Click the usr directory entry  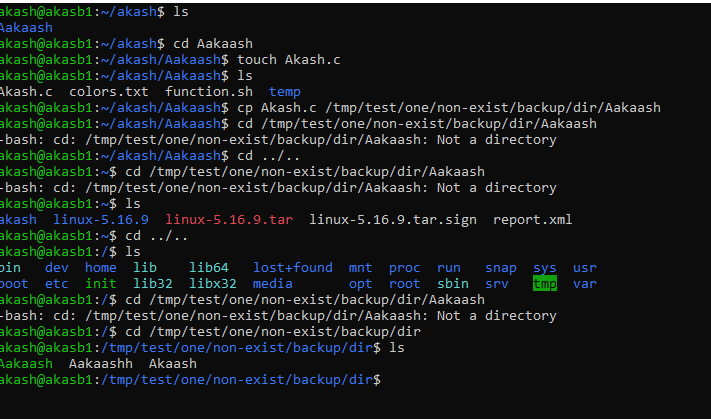click(585, 267)
